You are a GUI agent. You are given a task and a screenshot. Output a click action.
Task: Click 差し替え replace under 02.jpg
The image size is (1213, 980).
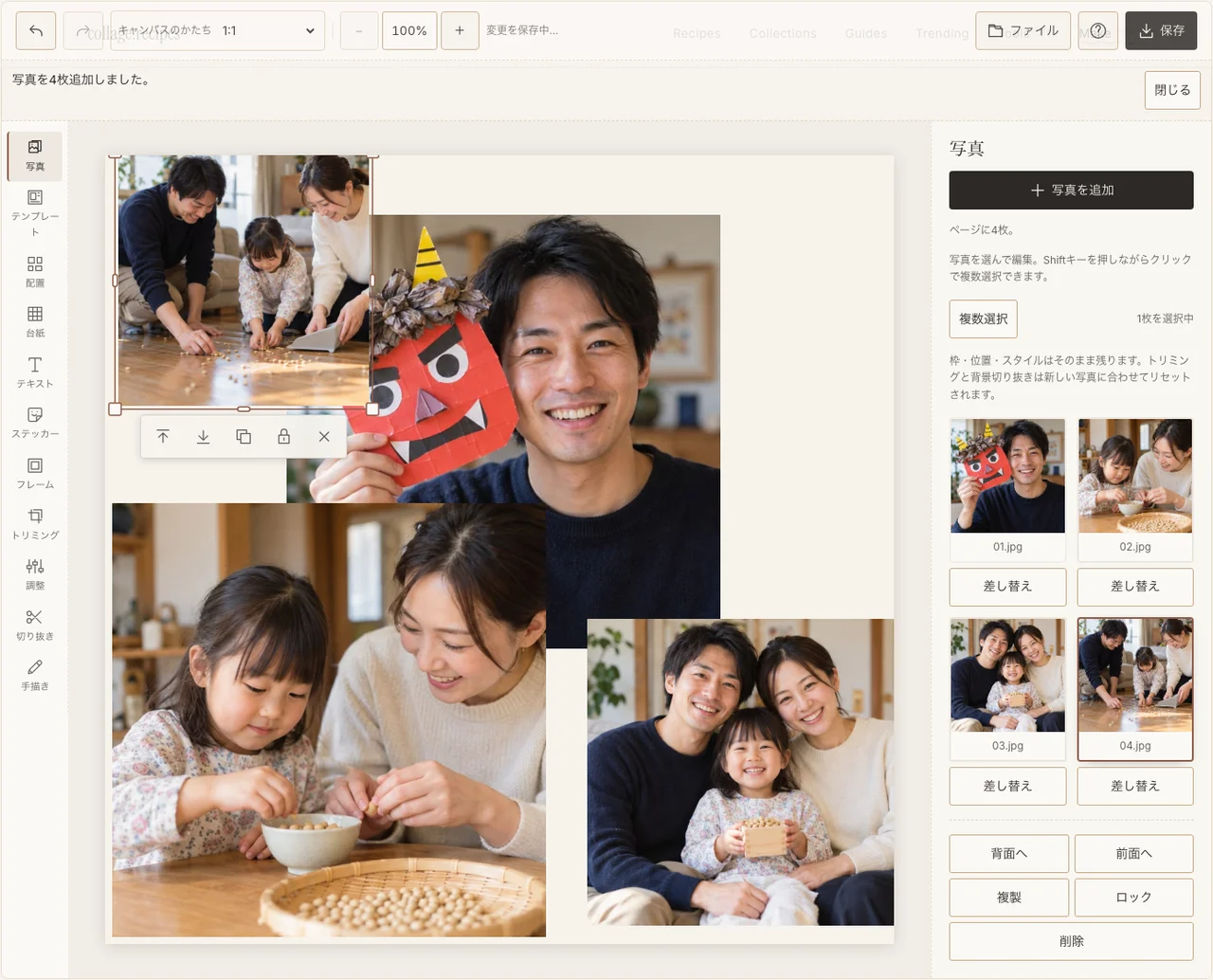pyautogui.click(x=1135, y=587)
